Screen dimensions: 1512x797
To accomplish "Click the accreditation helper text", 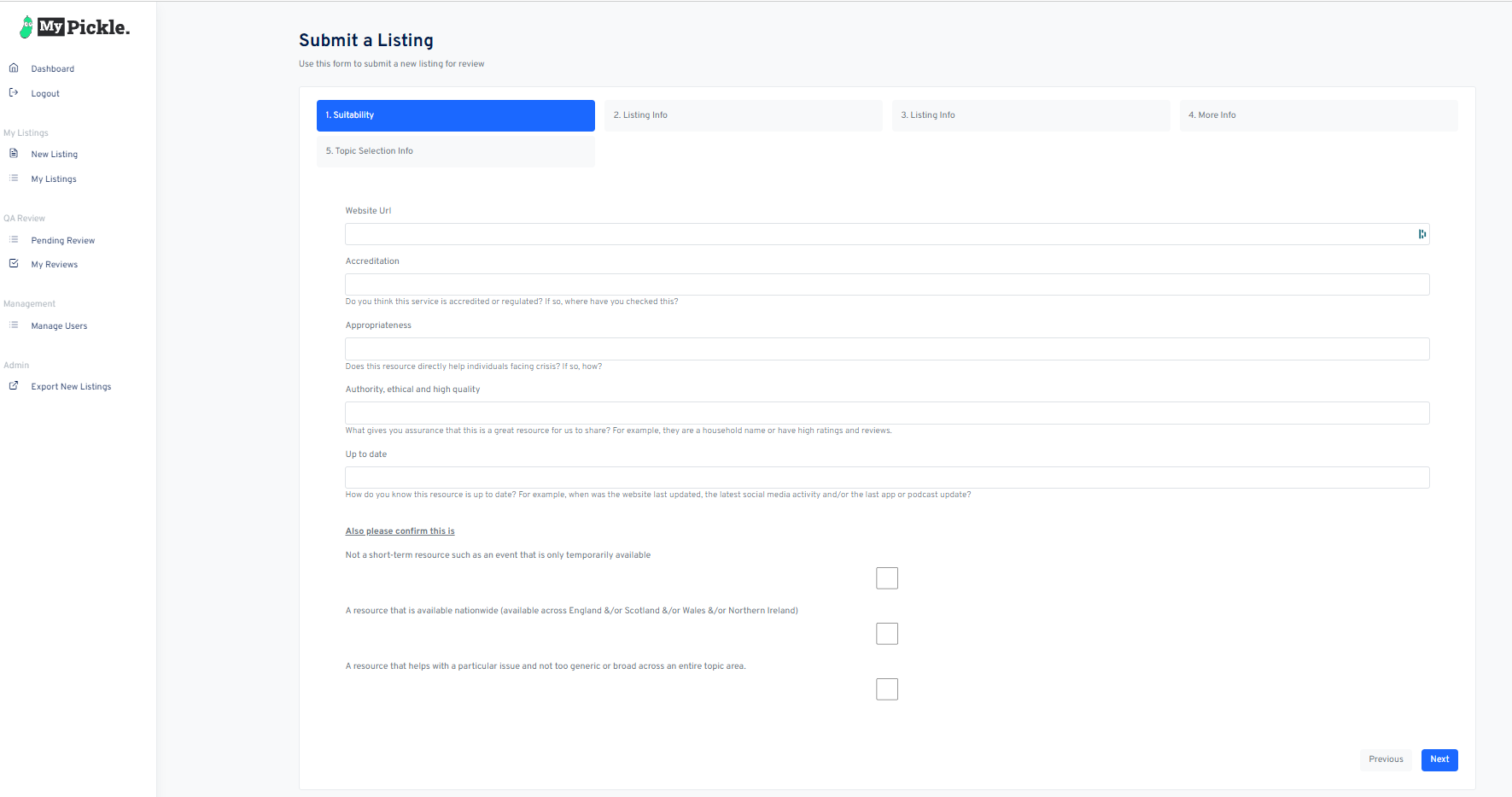I will tap(511, 302).
